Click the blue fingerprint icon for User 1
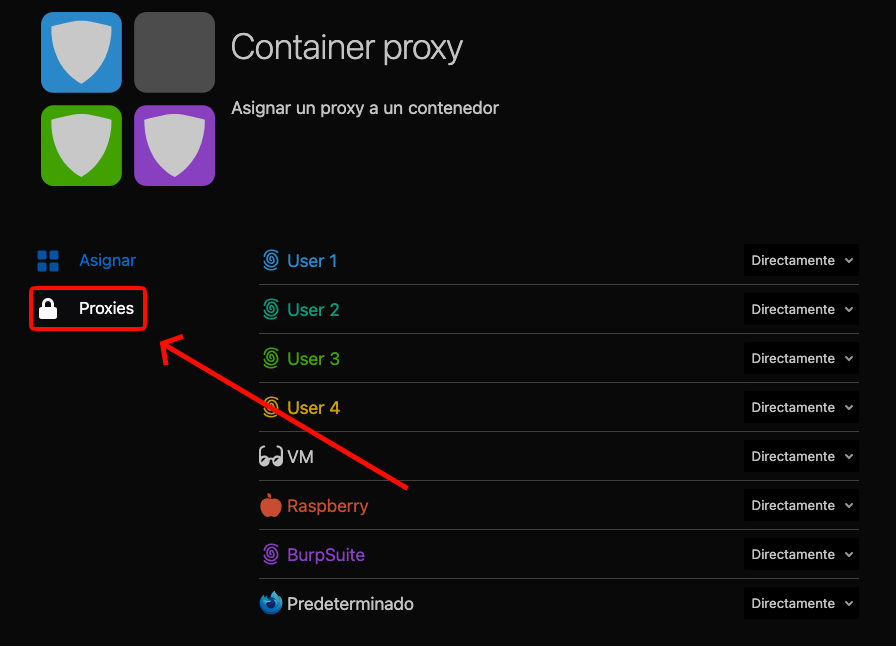 (270, 261)
